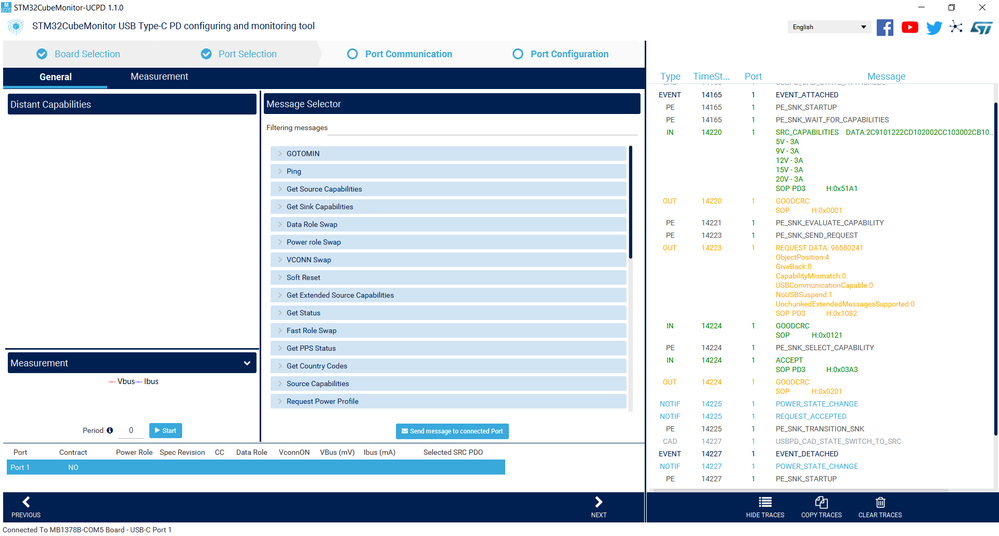Toggle the Ibus legend entry
Image resolution: width=999 pixels, height=536 pixels.
click(x=147, y=382)
